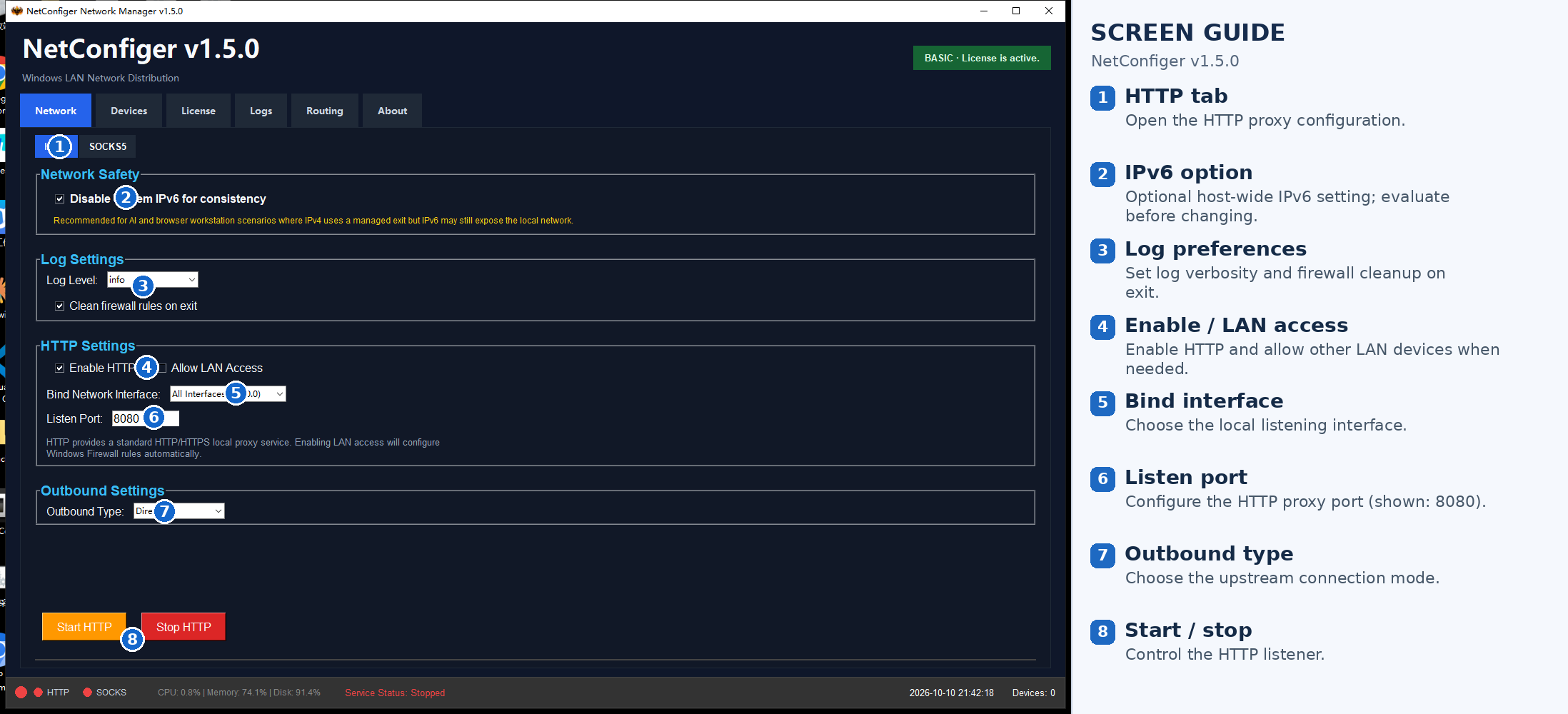The image size is (1568, 714).
Task: Open the Outbound Type dropdown
Action: pos(179,511)
